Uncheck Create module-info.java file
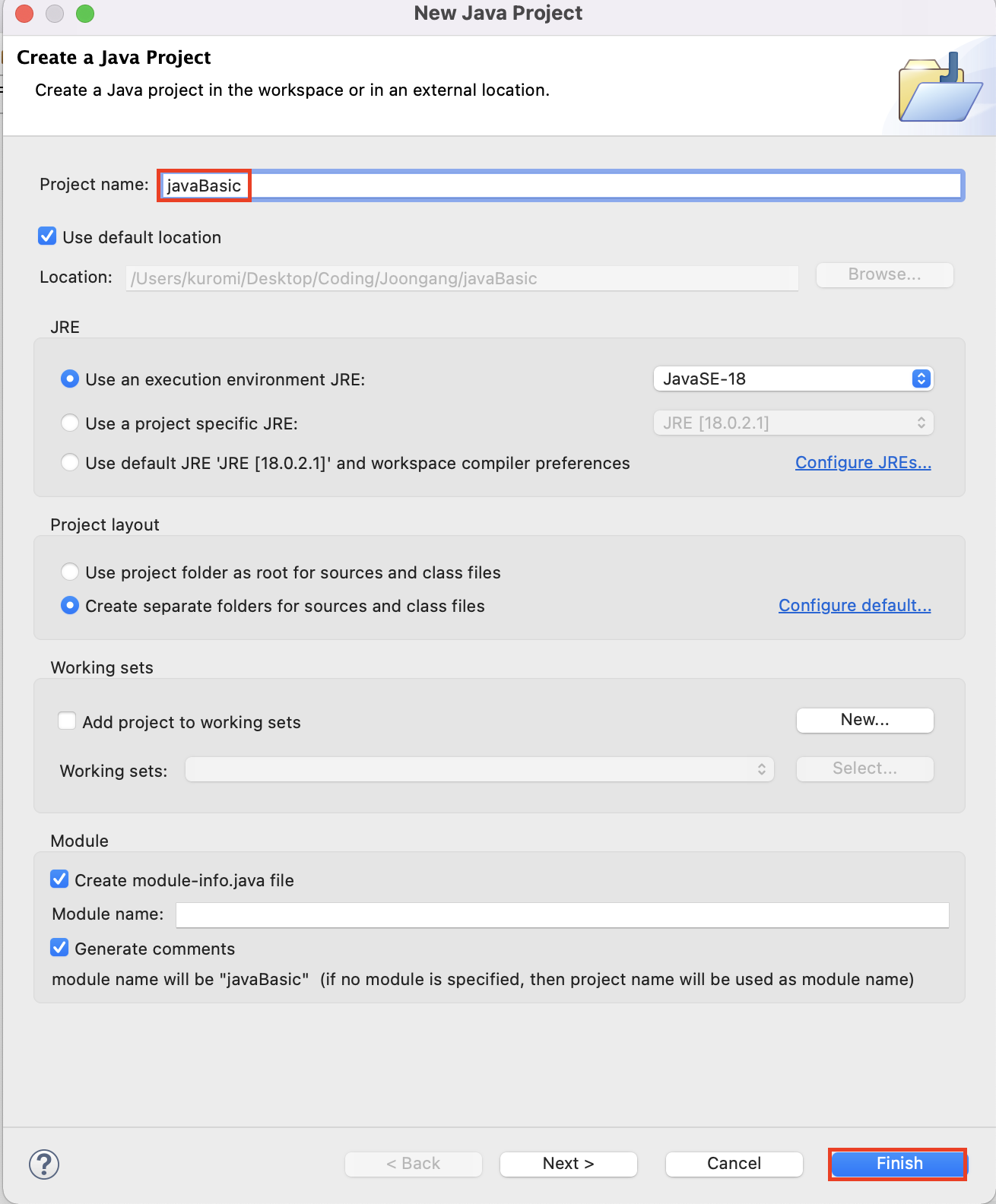Viewport: 996px width, 1204px height. click(59, 879)
